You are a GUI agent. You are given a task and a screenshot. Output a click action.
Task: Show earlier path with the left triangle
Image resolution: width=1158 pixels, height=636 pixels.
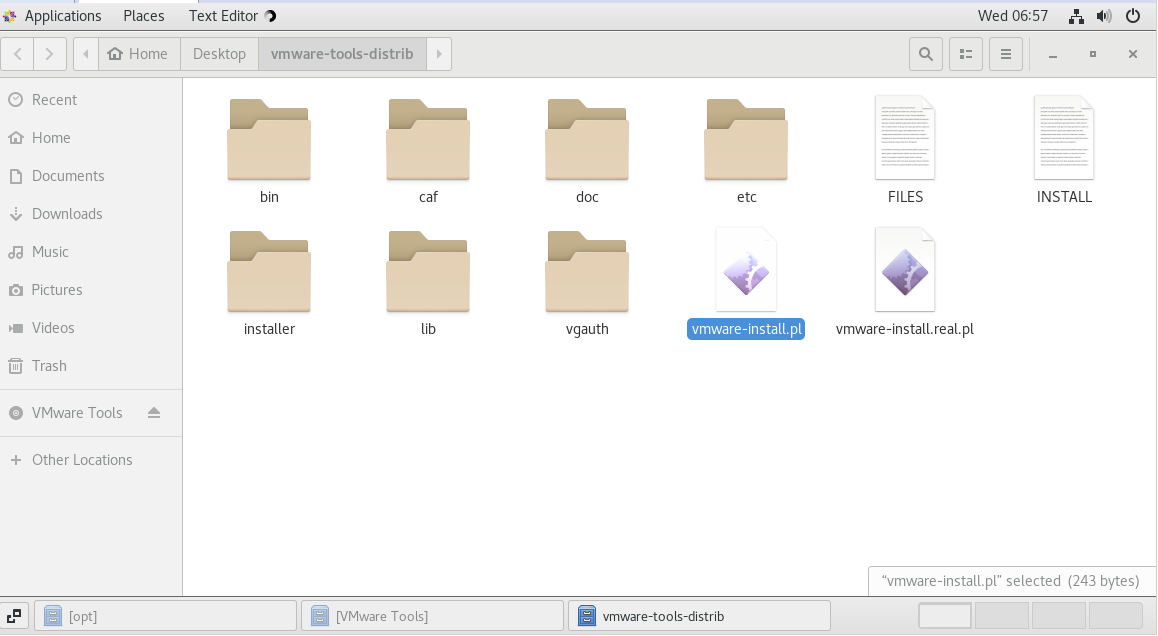[x=86, y=54]
